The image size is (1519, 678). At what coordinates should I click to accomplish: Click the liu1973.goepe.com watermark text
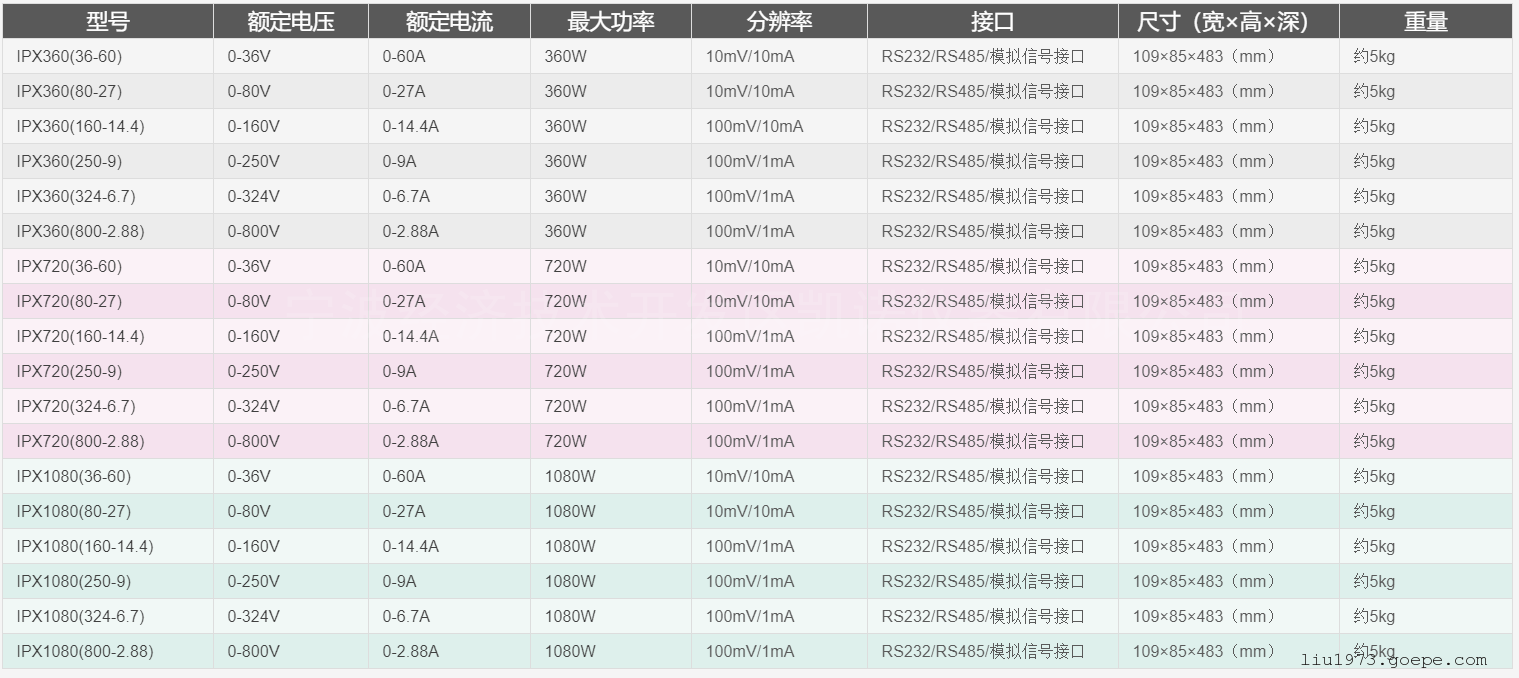point(1393,660)
